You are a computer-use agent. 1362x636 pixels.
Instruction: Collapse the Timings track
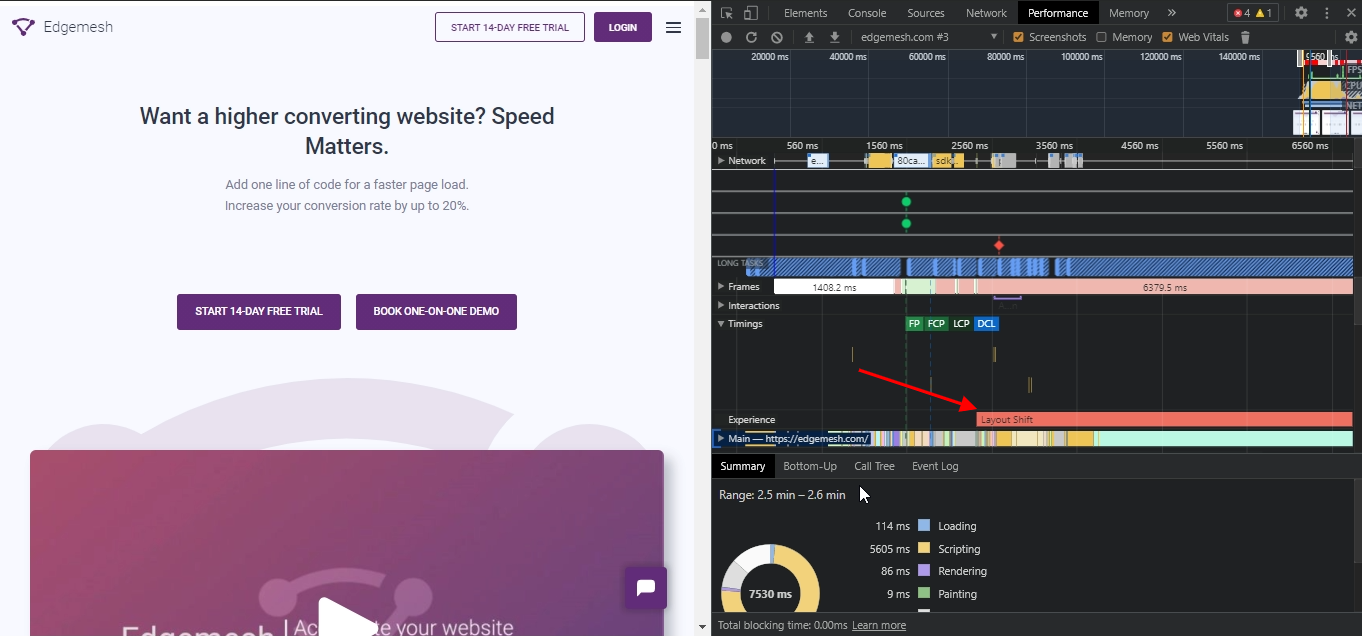tap(720, 323)
